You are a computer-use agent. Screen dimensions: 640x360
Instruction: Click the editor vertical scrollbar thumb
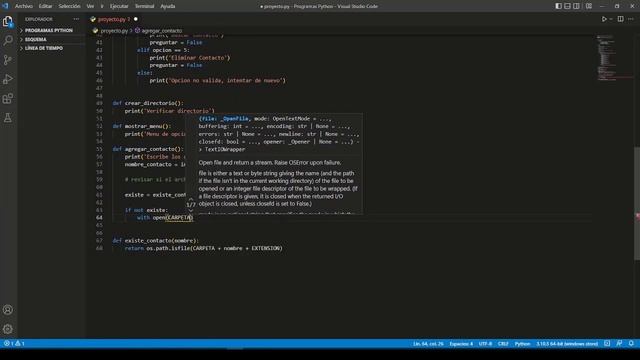click(637, 203)
